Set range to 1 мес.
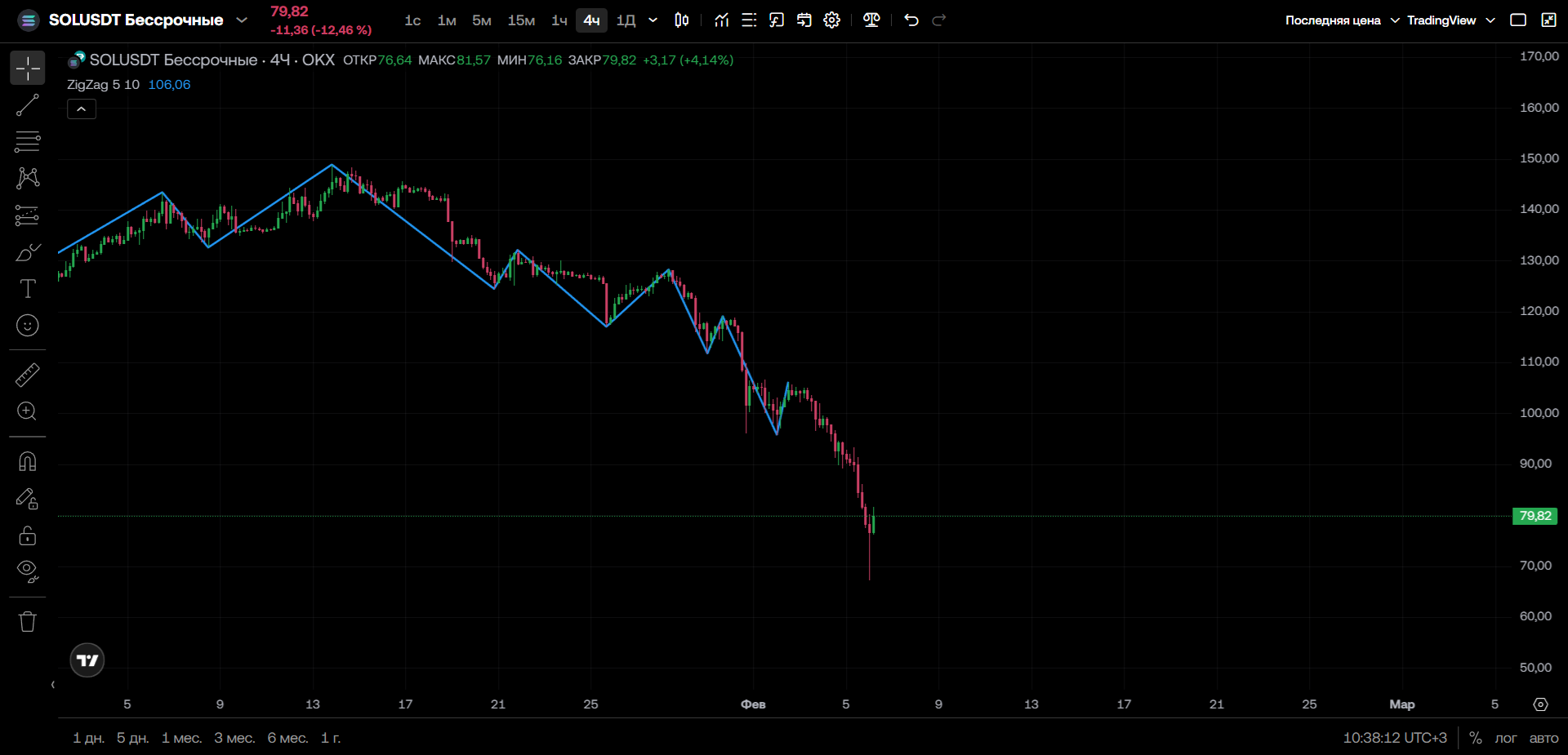This screenshot has height=755, width=1568. [x=181, y=738]
